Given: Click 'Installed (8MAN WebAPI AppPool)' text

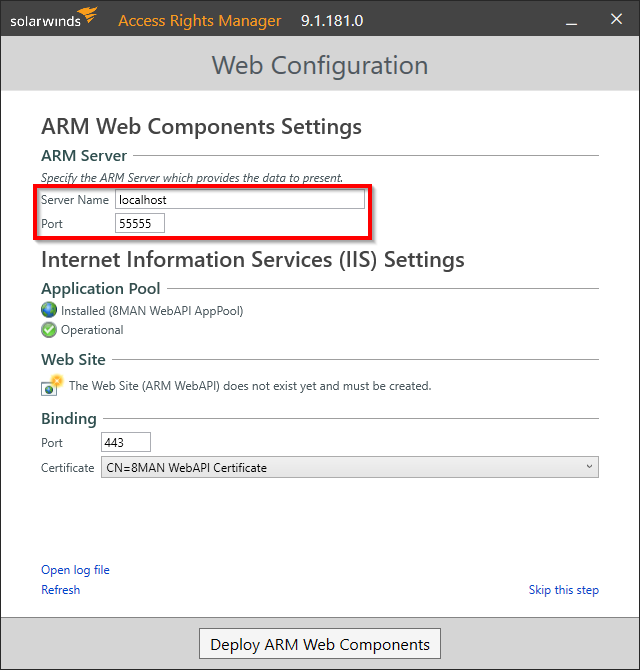Looking at the screenshot, I should [152, 311].
